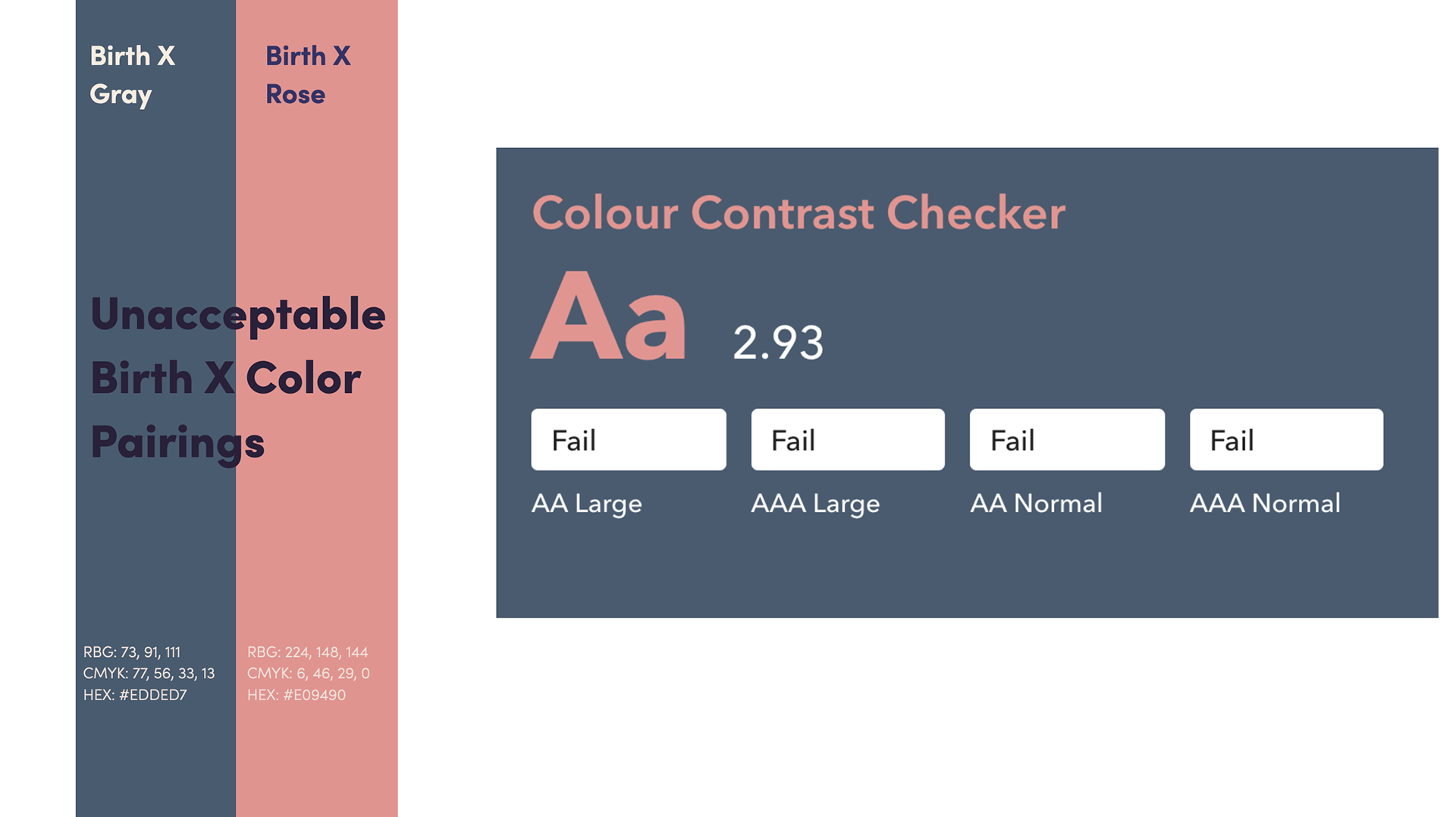Click the Fail box above AA Normal
This screenshot has height=817, width=1456.
pos(1067,440)
